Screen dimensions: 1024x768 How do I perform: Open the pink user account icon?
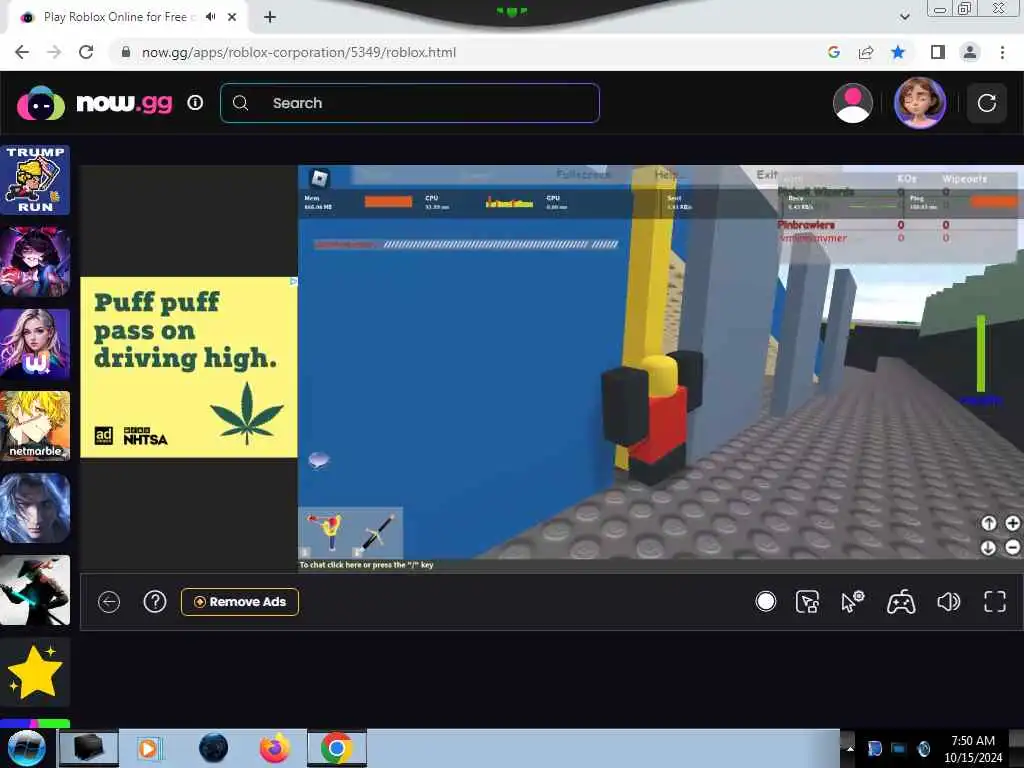point(852,103)
